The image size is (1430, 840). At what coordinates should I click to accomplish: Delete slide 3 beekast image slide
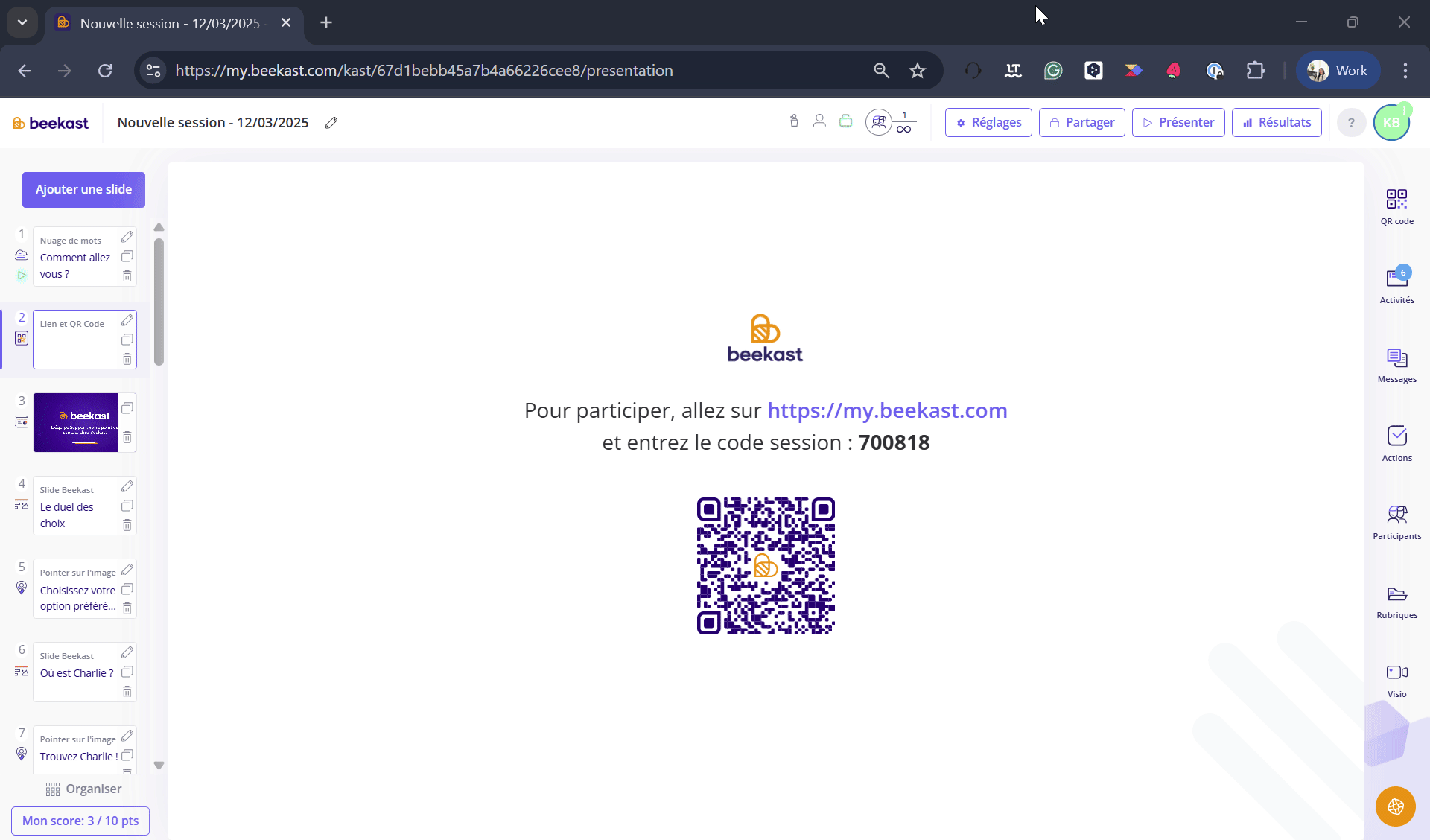tap(127, 437)
